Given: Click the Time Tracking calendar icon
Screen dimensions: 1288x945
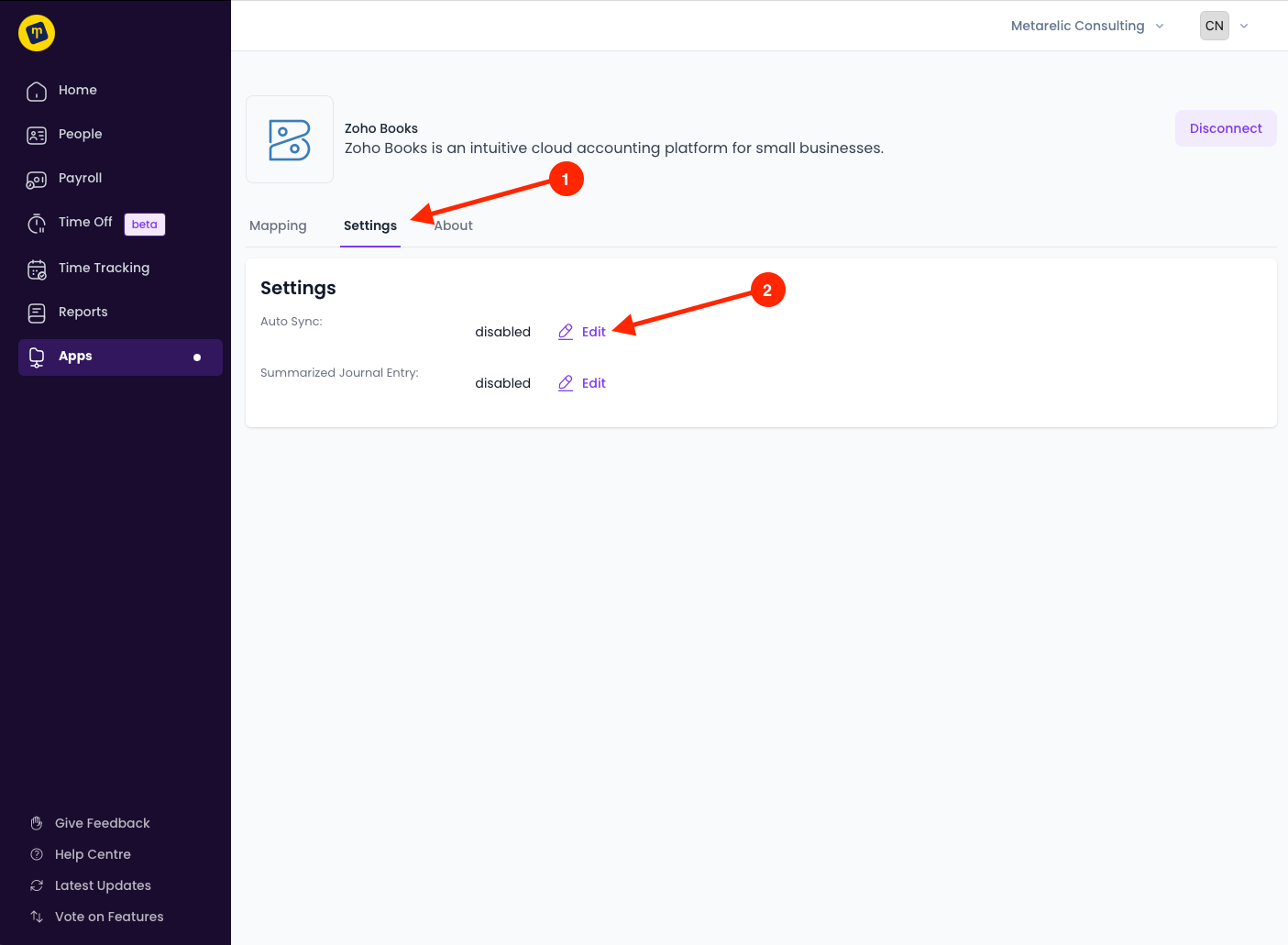Looking at the screenshot, I should (37, 269).
